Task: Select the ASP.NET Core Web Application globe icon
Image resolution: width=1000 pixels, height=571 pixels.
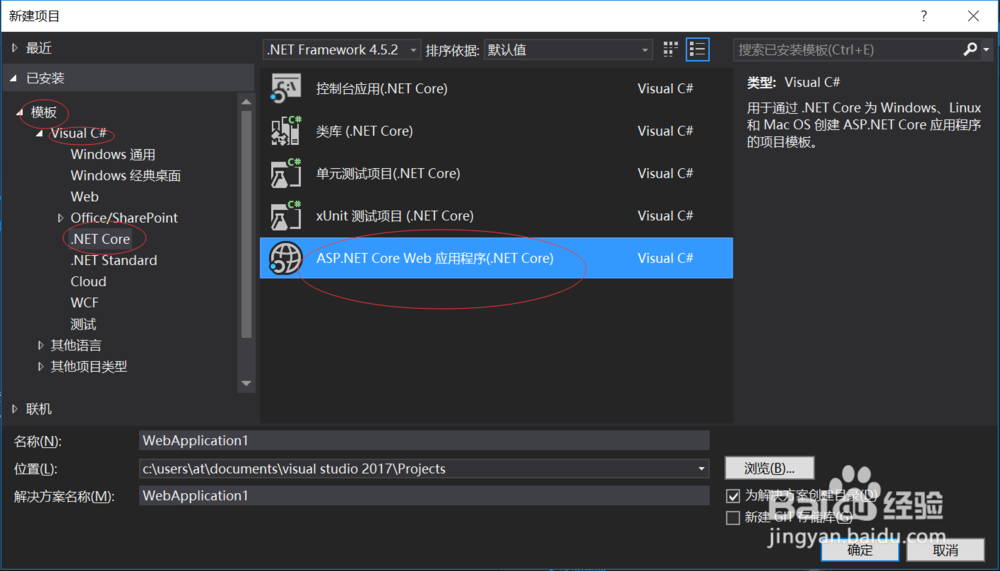Action: coord(285,258)
